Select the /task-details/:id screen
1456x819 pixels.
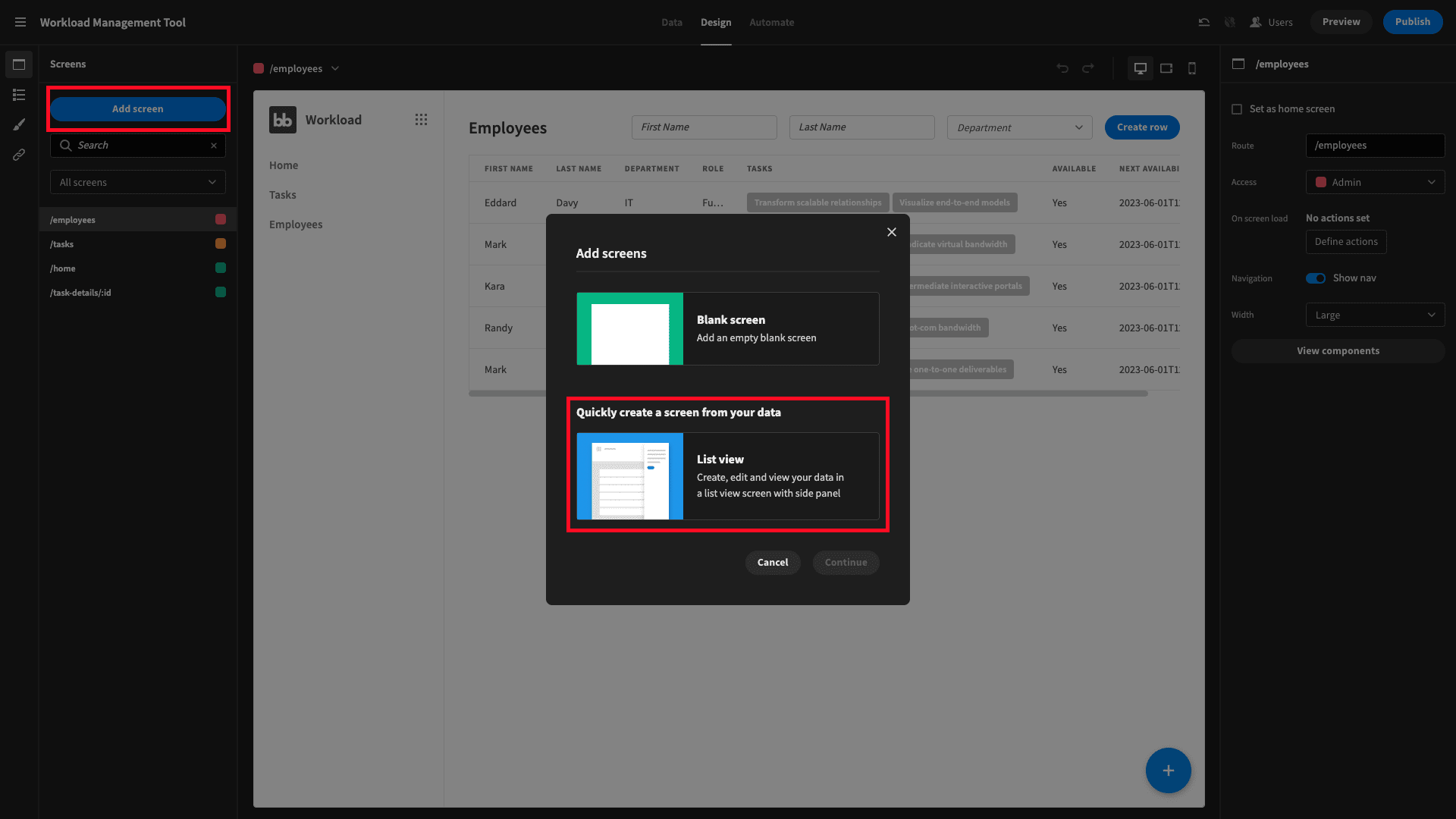click(138, 293)
